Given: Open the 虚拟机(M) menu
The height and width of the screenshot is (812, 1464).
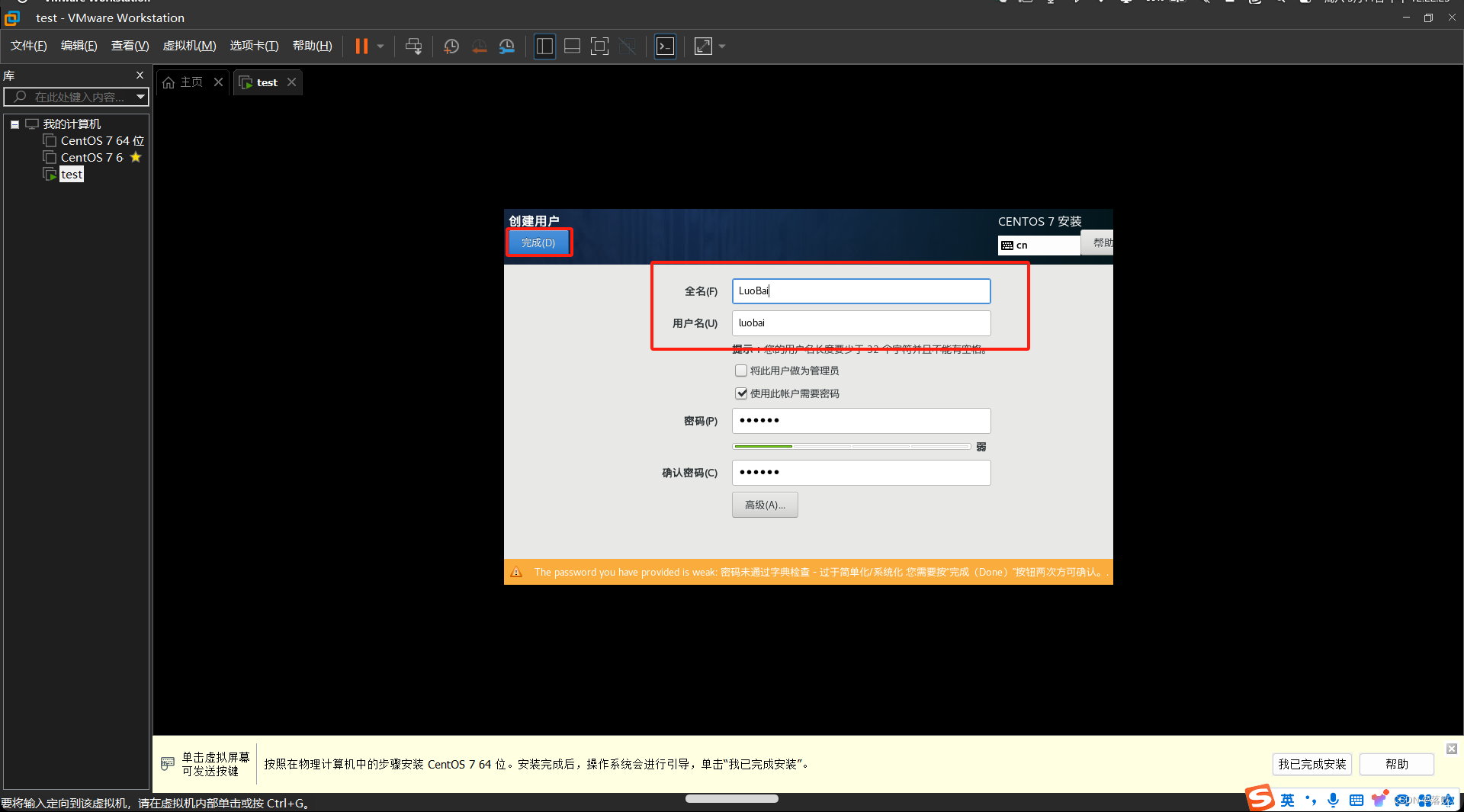Looking at the screenshot, I should (190, 46).
